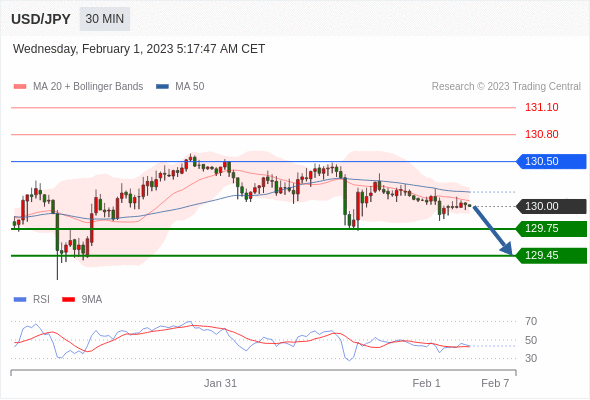Click the USD/JPY pair title

41,19
